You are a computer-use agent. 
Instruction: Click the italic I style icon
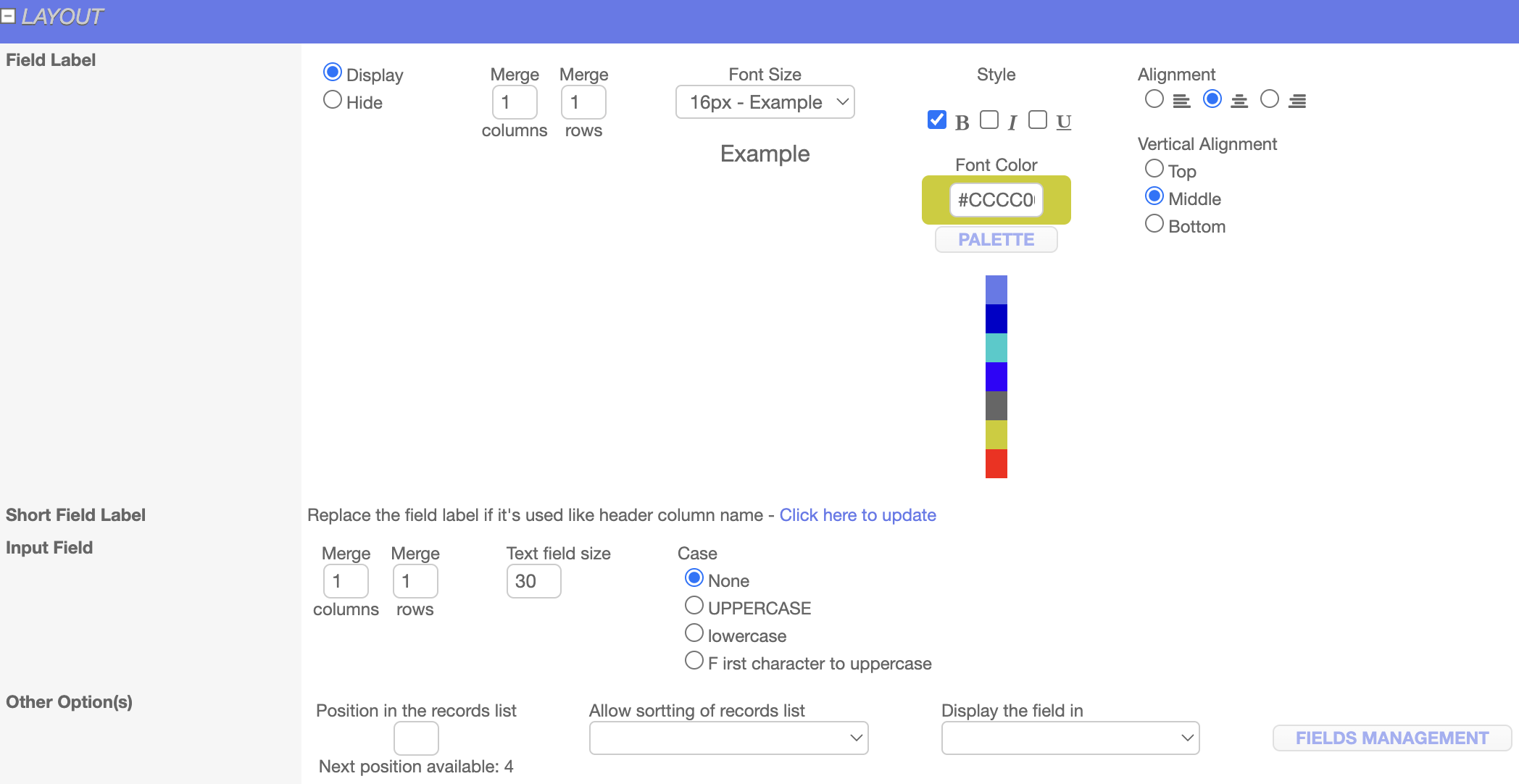pyautogui.click(x=1012, y=122)
